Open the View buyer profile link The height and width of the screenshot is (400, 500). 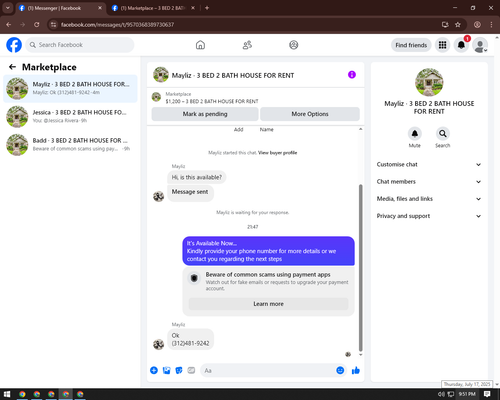[x=277, y=153]
